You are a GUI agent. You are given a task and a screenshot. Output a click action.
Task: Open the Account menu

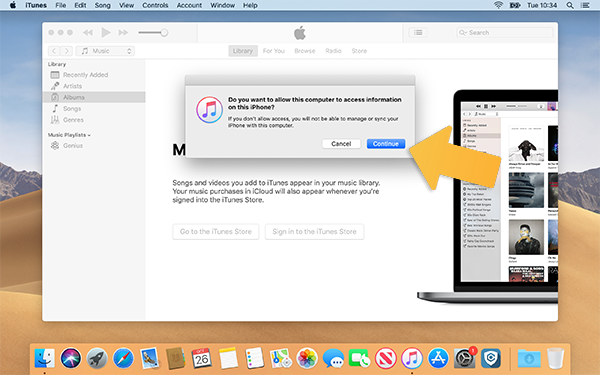tap(189, 5)
